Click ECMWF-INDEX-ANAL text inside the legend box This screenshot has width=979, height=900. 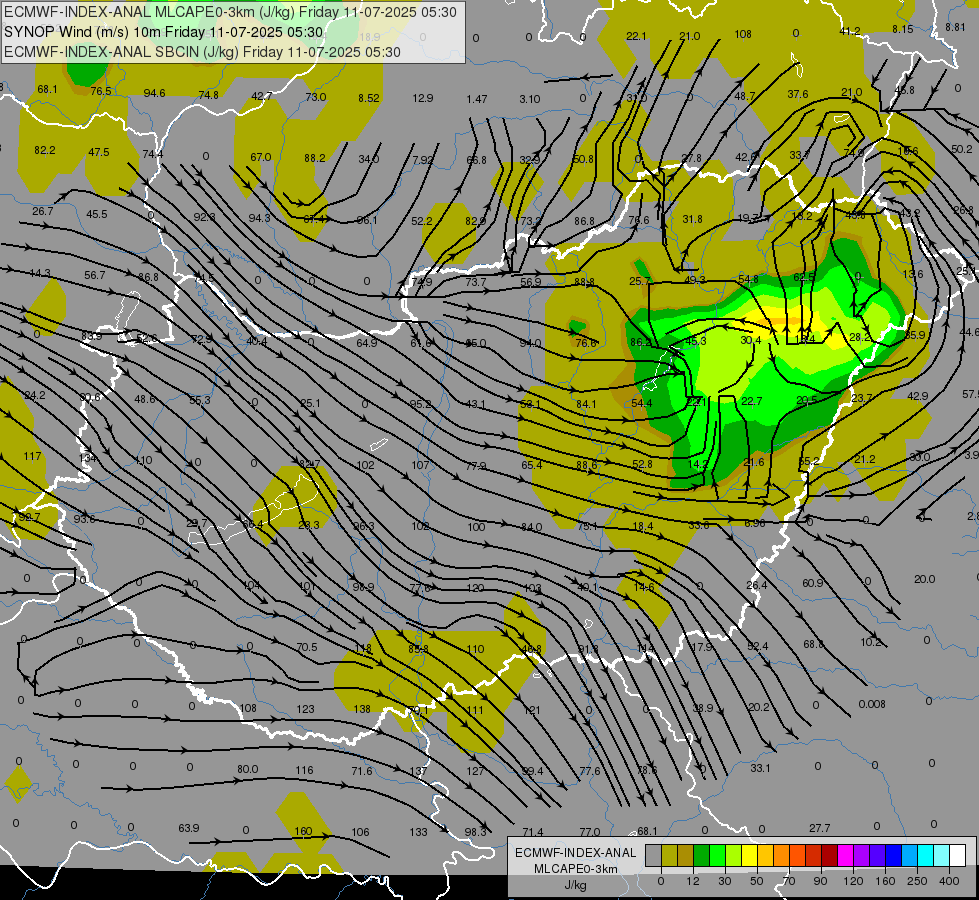(x=576, y=853)
